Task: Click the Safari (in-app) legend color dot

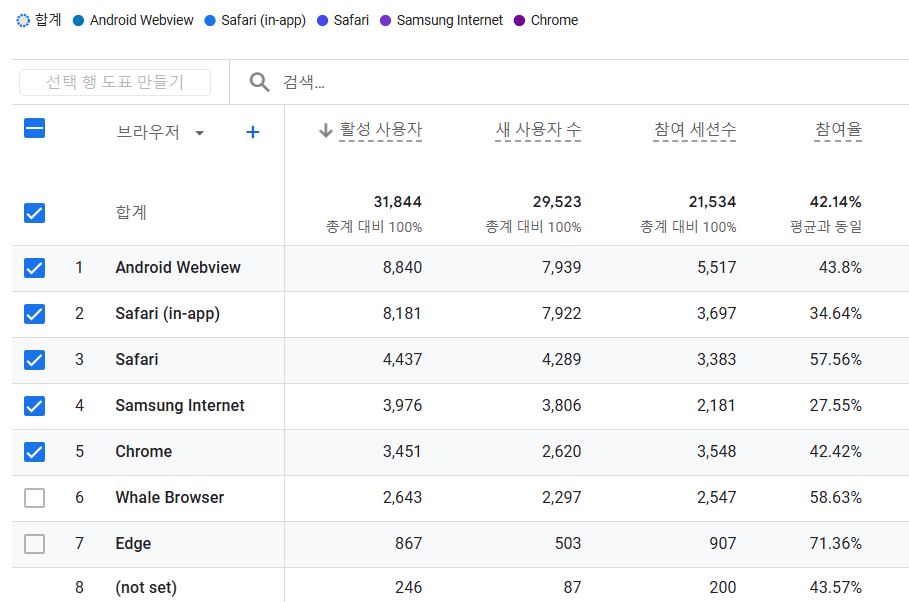Action: pos(210,20)
